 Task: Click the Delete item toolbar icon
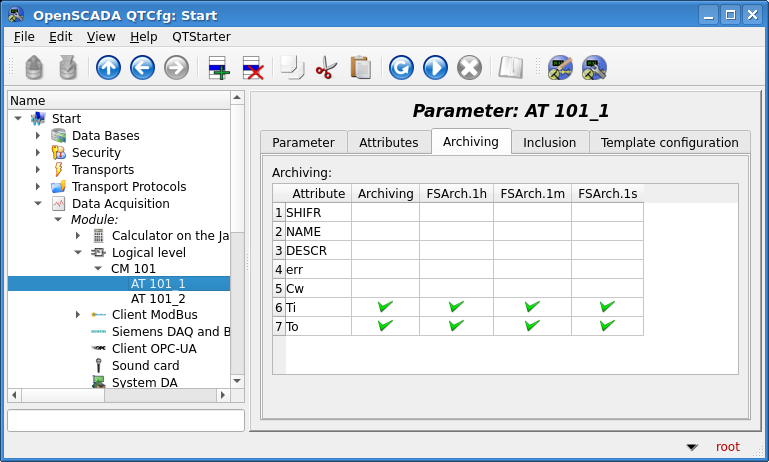tap(252, 68)
